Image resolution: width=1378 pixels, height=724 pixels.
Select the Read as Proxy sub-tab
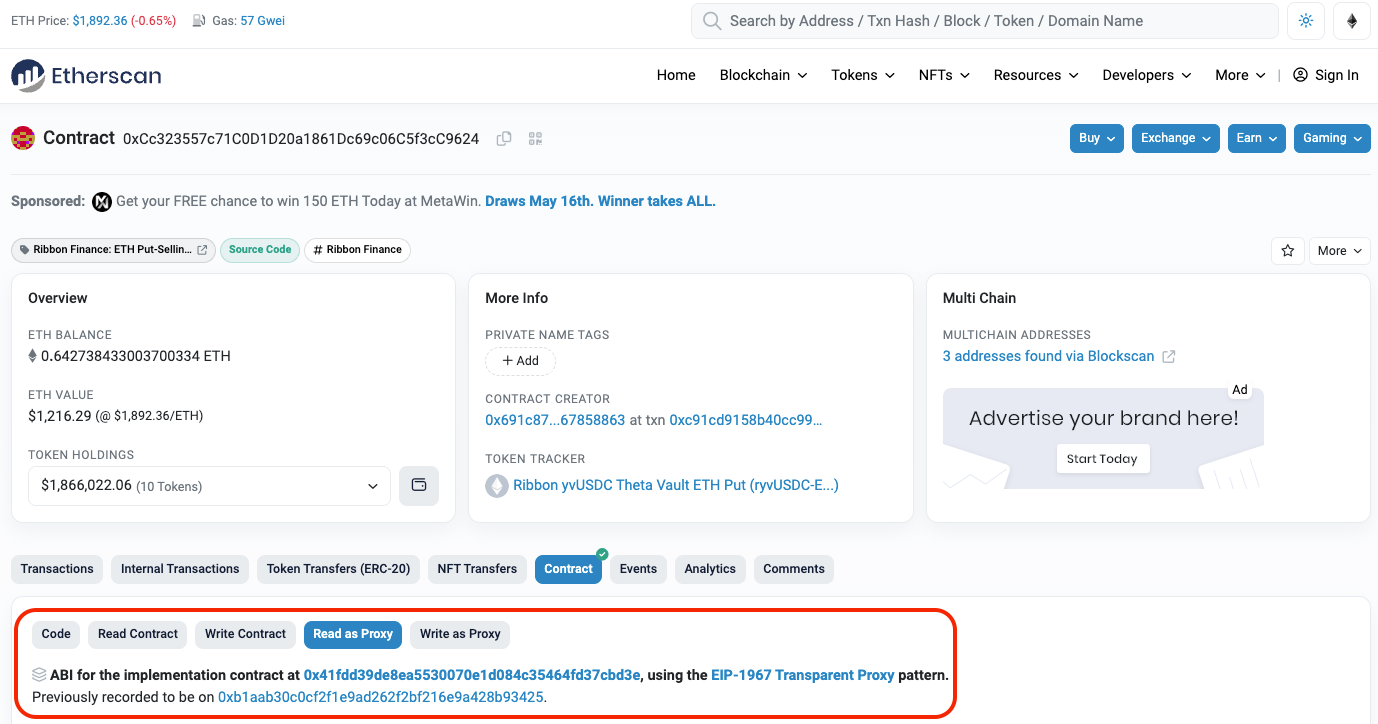tap(353, 634)
